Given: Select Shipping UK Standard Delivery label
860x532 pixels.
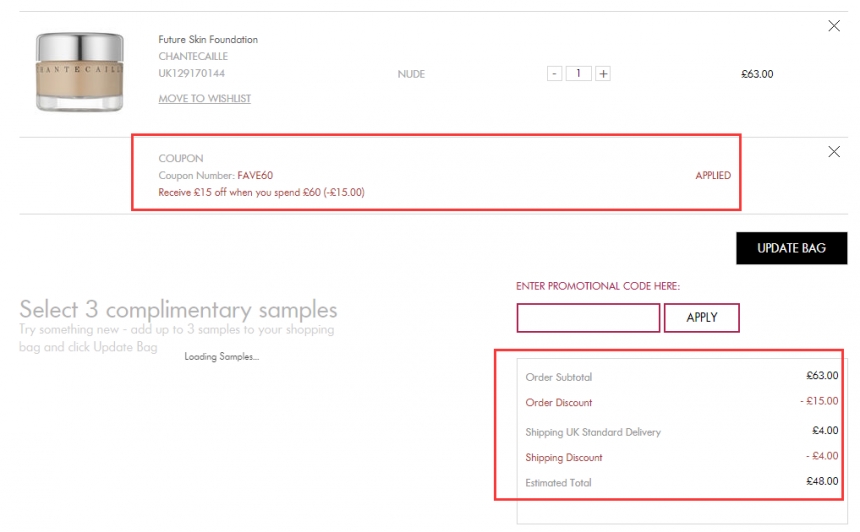Looking at the screenshot, I should coord(593,432).
